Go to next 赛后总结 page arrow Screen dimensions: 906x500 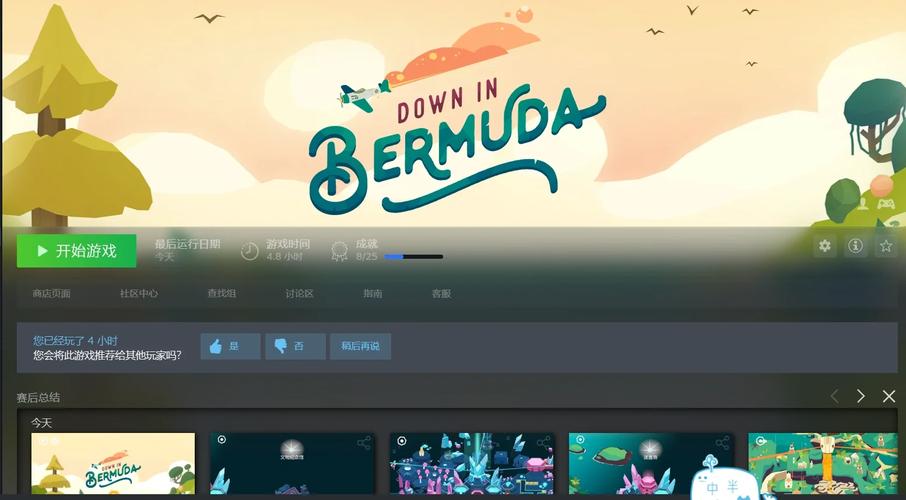(x=860, y=396)
